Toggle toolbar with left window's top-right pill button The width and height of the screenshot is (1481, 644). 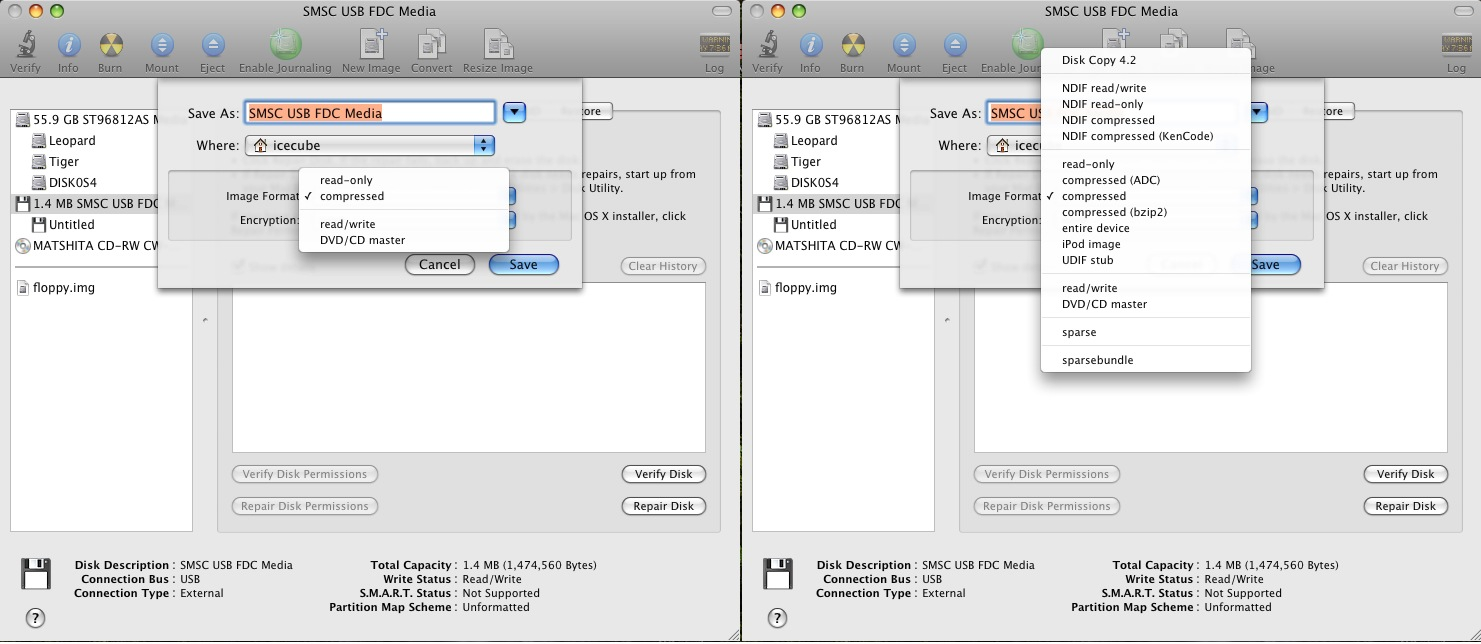[x=720, y=11]
